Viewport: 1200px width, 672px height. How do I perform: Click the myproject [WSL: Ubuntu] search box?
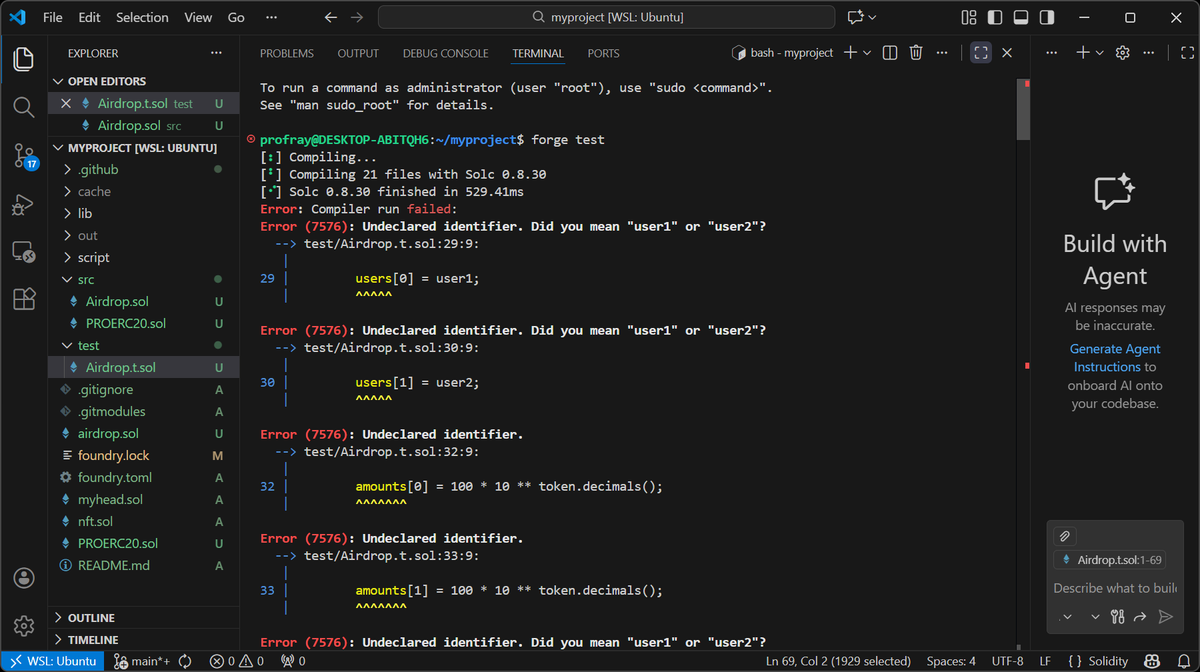pyautogui.click(x=606, y=17)
